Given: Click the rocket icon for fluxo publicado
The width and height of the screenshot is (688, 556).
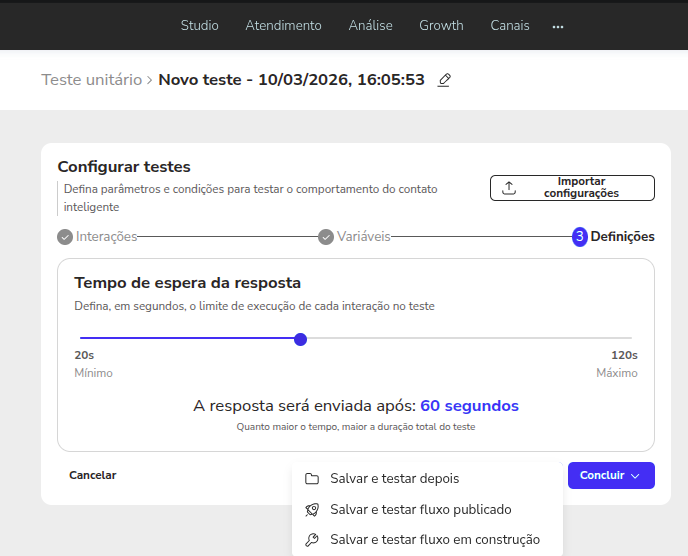Looking at the screenshot, I should [312, 510].
